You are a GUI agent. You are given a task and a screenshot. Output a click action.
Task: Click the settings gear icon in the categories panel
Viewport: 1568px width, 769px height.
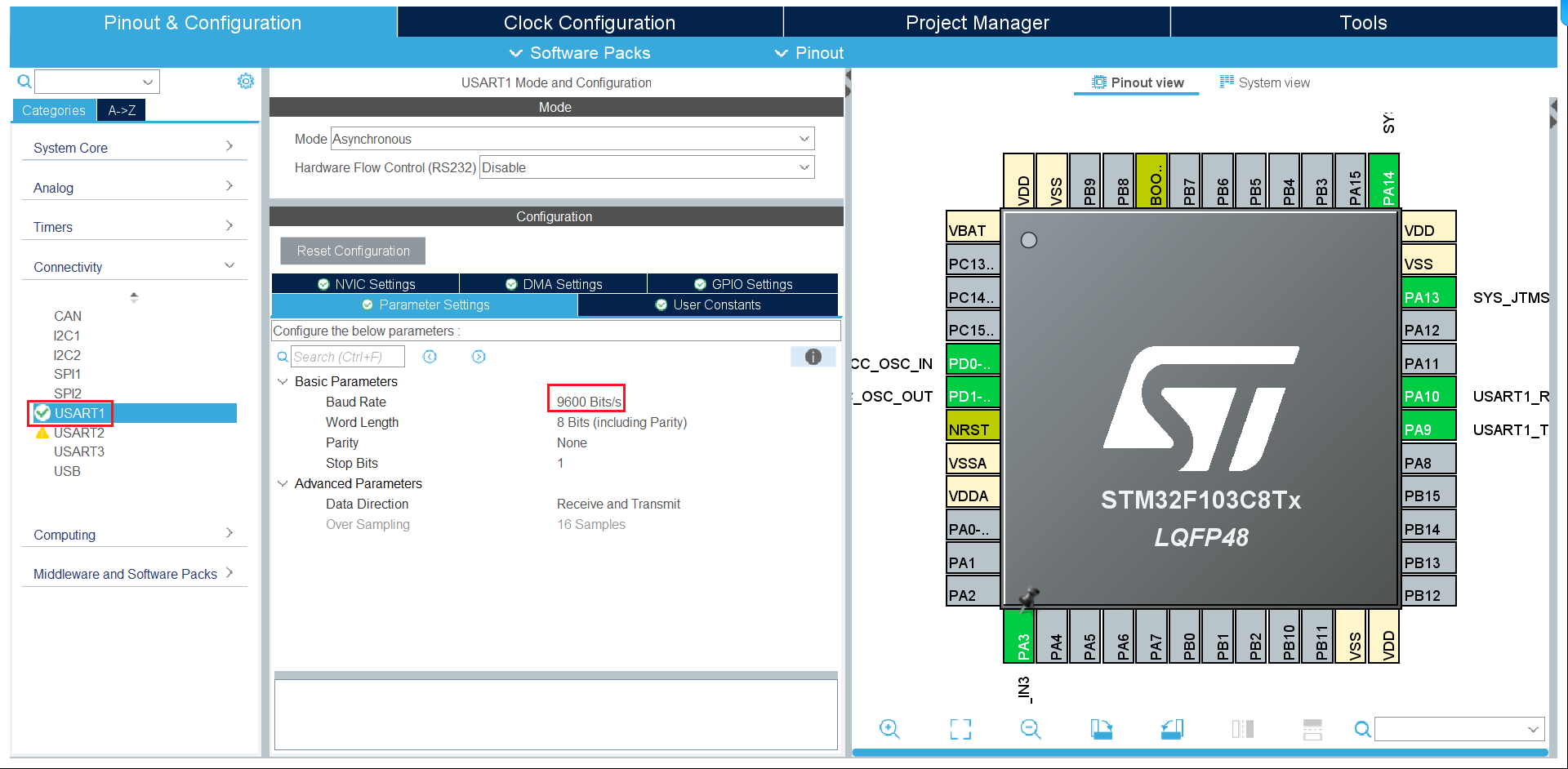coord(245,81)
